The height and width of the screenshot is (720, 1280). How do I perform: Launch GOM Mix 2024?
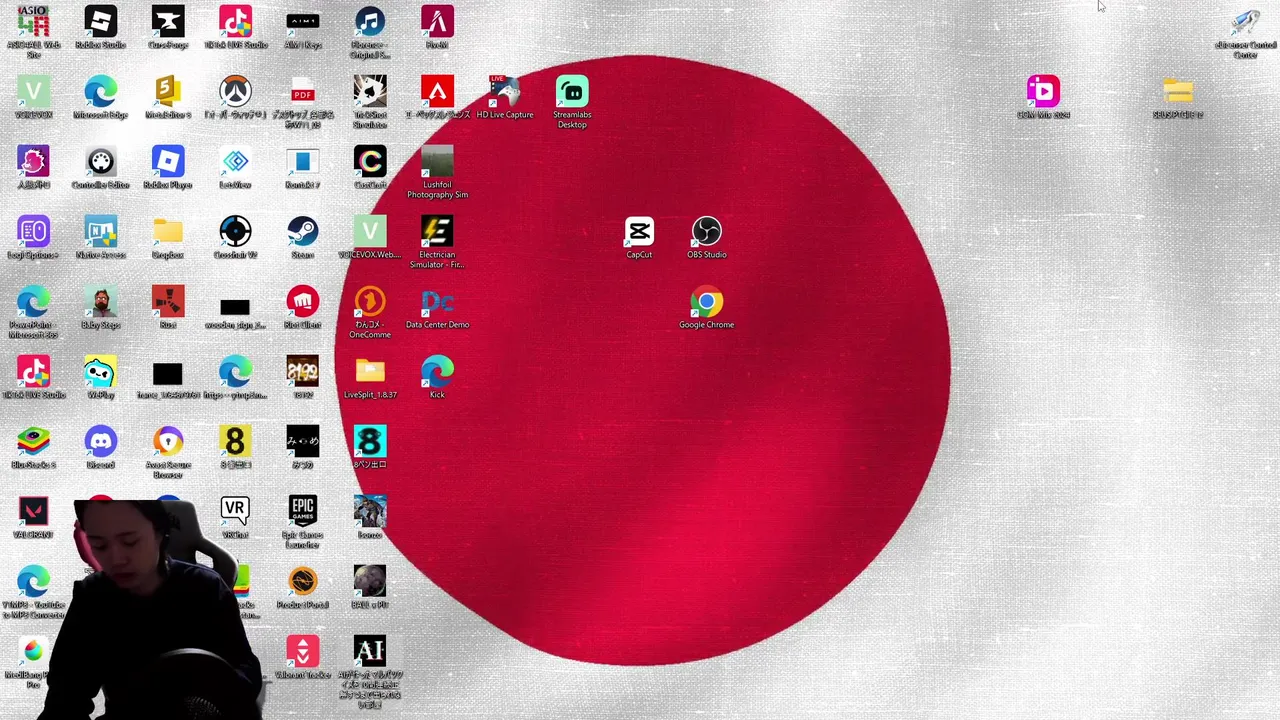(1043, 97)
